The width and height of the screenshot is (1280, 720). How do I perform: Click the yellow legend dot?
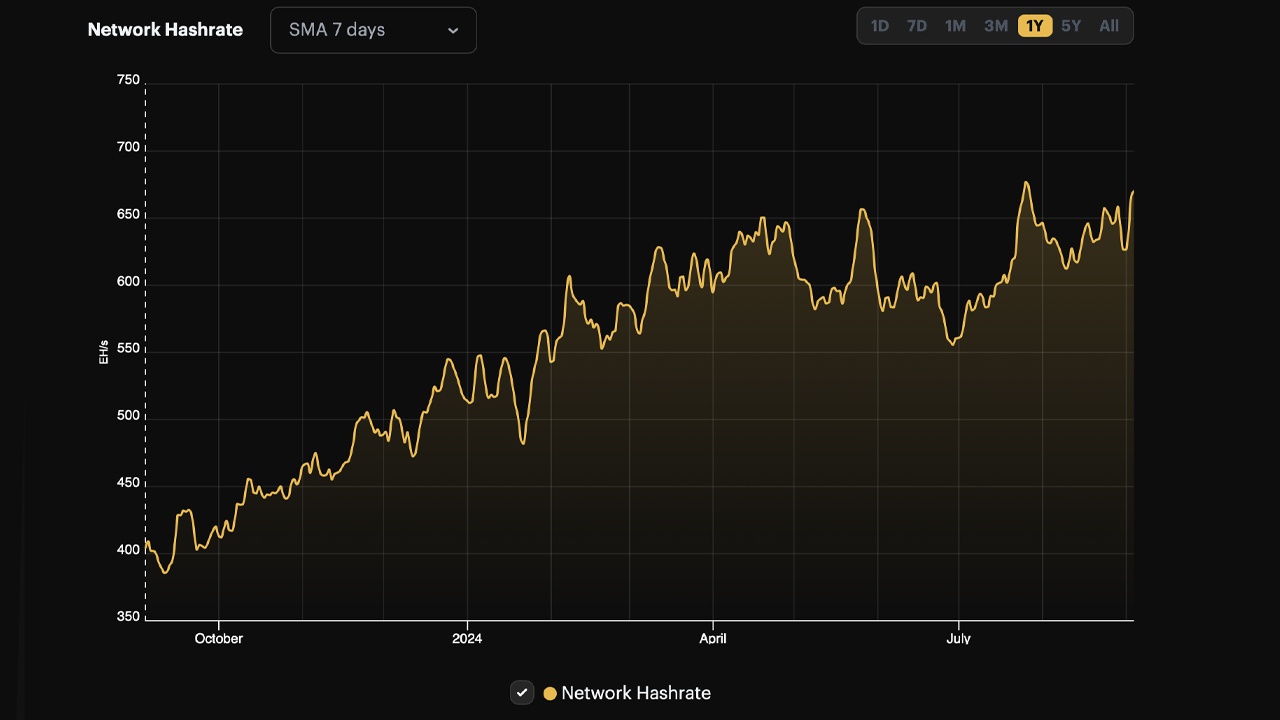[x=548, y=692]
